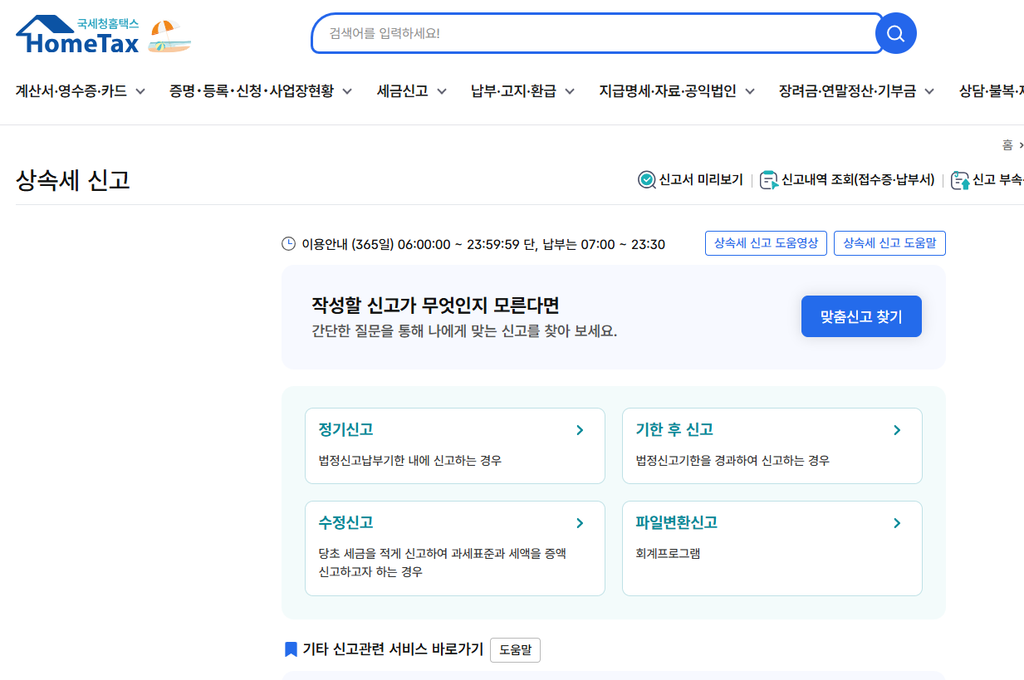Open the 납부·고지·환급 menu

pyautogui.click(x=513, y=91)
